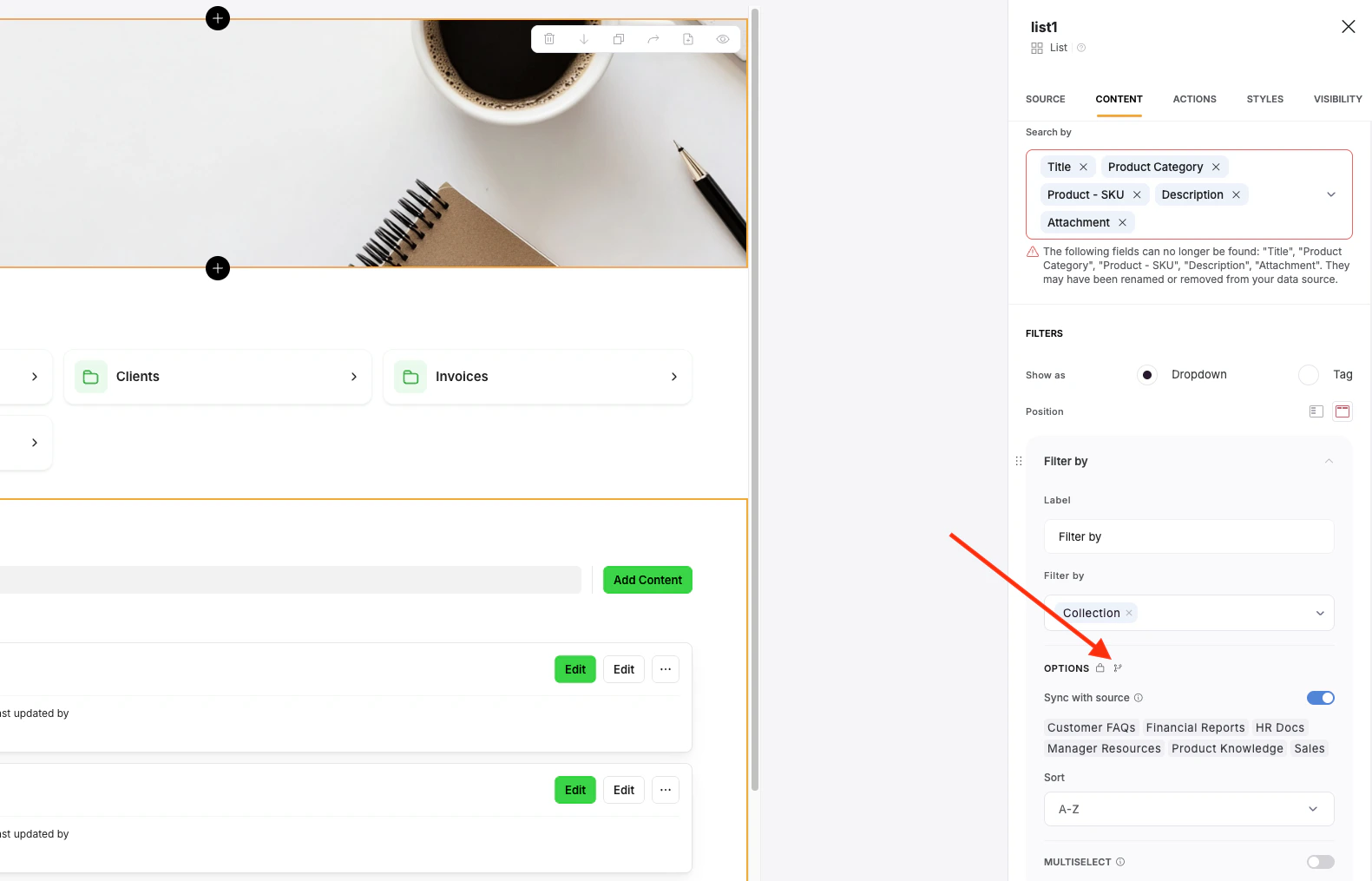Click the Manager Resources option tag

pos(1104,748)
